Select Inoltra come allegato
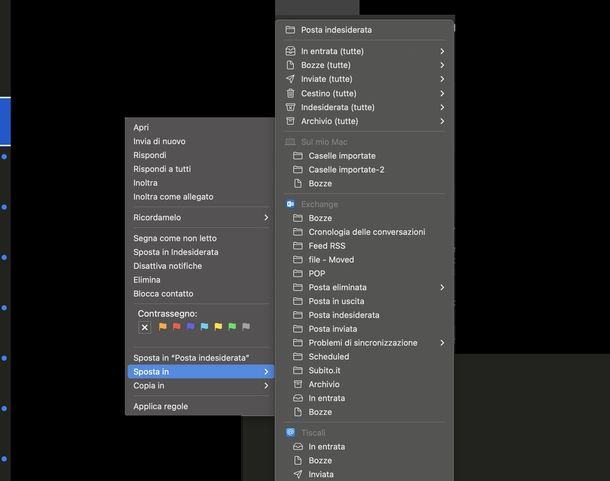 (x=173, y=197)
